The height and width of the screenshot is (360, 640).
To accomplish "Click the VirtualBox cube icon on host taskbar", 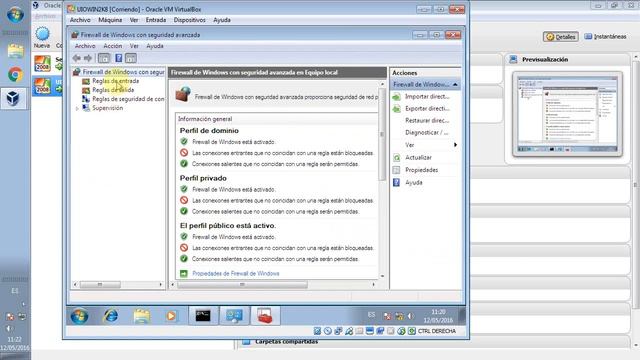I will pyautogui.click(x=13, y=98).
